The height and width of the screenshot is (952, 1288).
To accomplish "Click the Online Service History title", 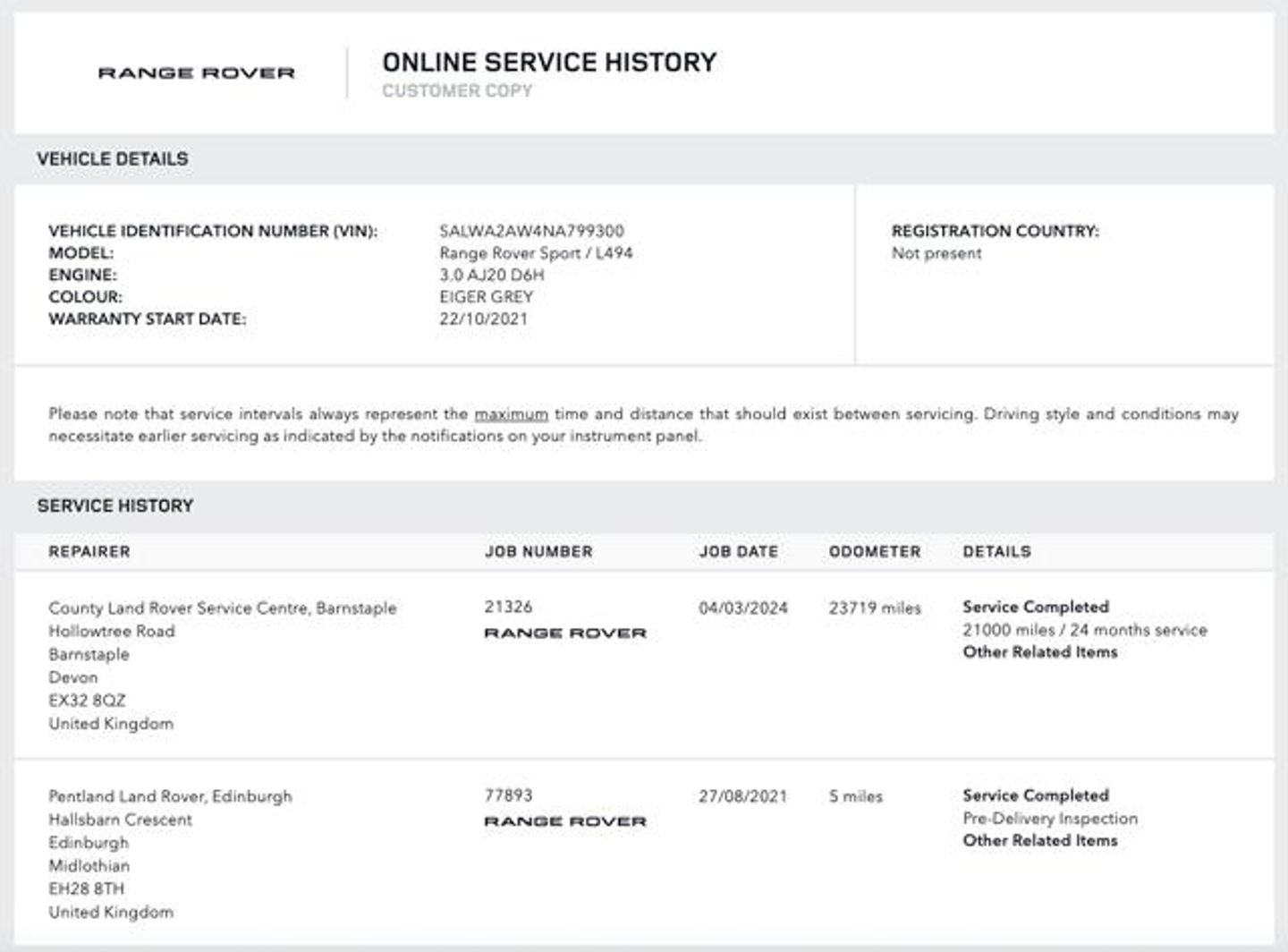I will click(549, 63).
